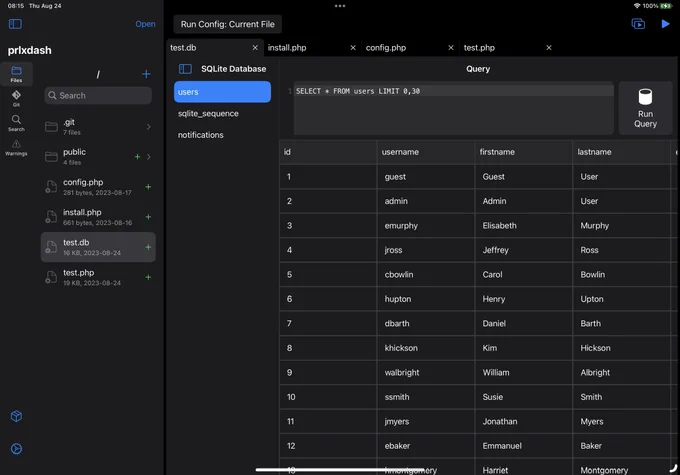The height and width of the screenshot is (475, 680).
Task: Select the notifications table
Action: tap(222, 135)
